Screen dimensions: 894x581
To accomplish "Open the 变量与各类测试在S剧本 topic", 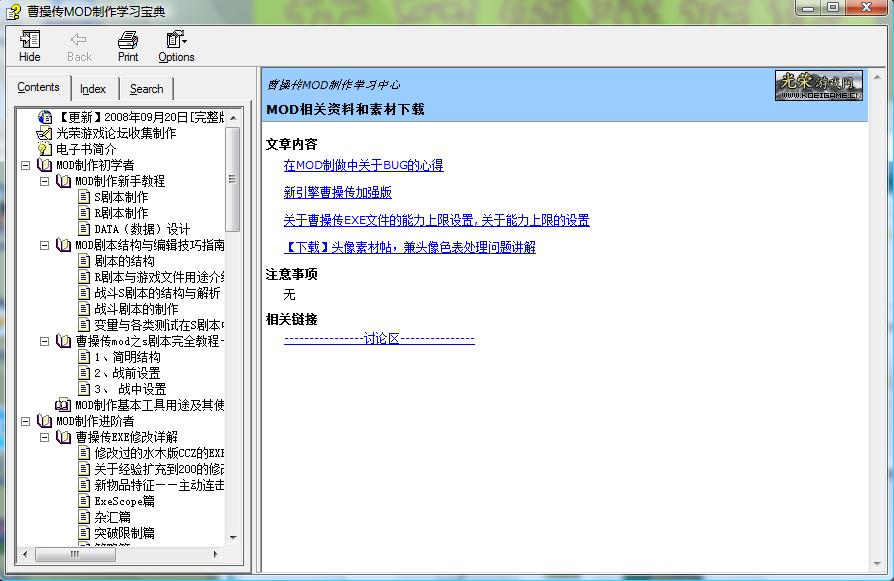I will (x=159, y=325).
